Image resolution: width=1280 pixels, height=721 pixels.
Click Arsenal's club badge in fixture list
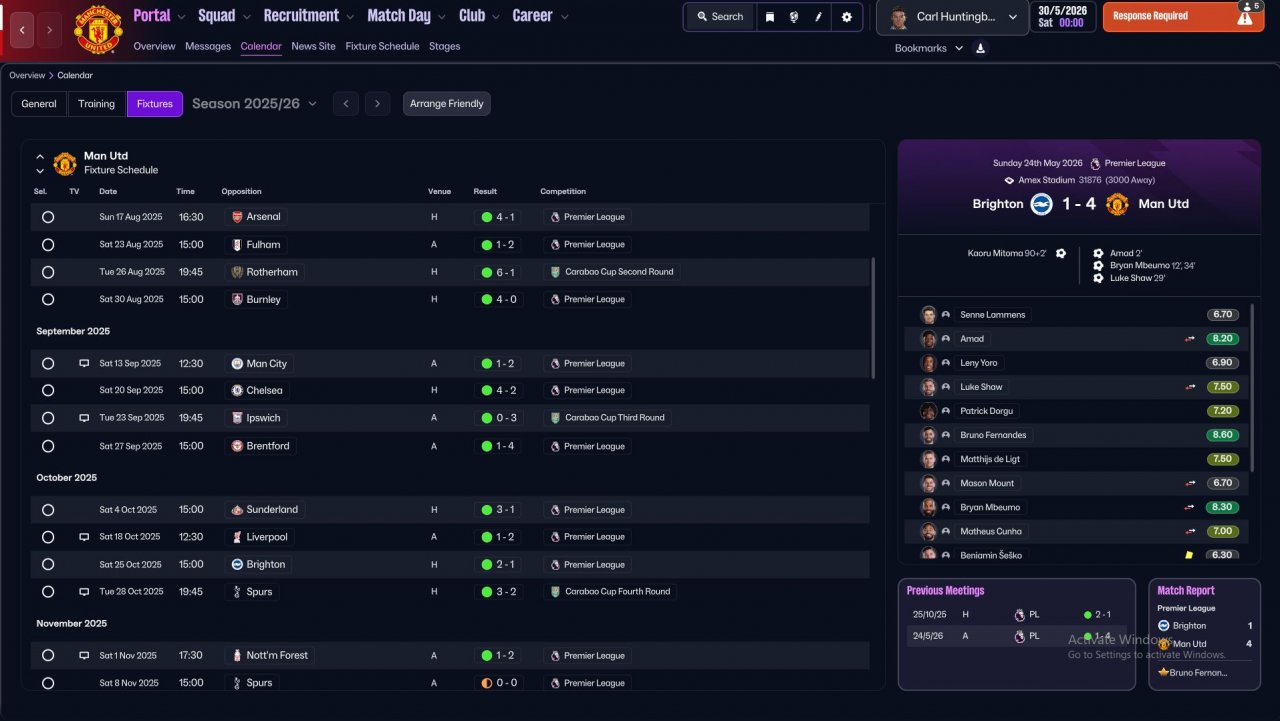(x=237, y=217)
